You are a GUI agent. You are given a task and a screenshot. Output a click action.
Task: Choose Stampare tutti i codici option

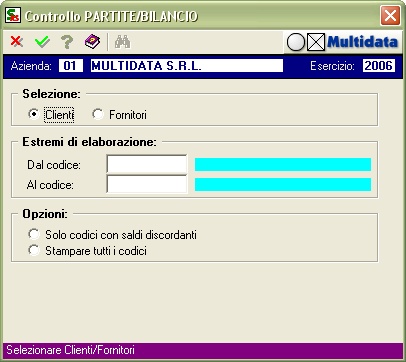click(34, 250)
